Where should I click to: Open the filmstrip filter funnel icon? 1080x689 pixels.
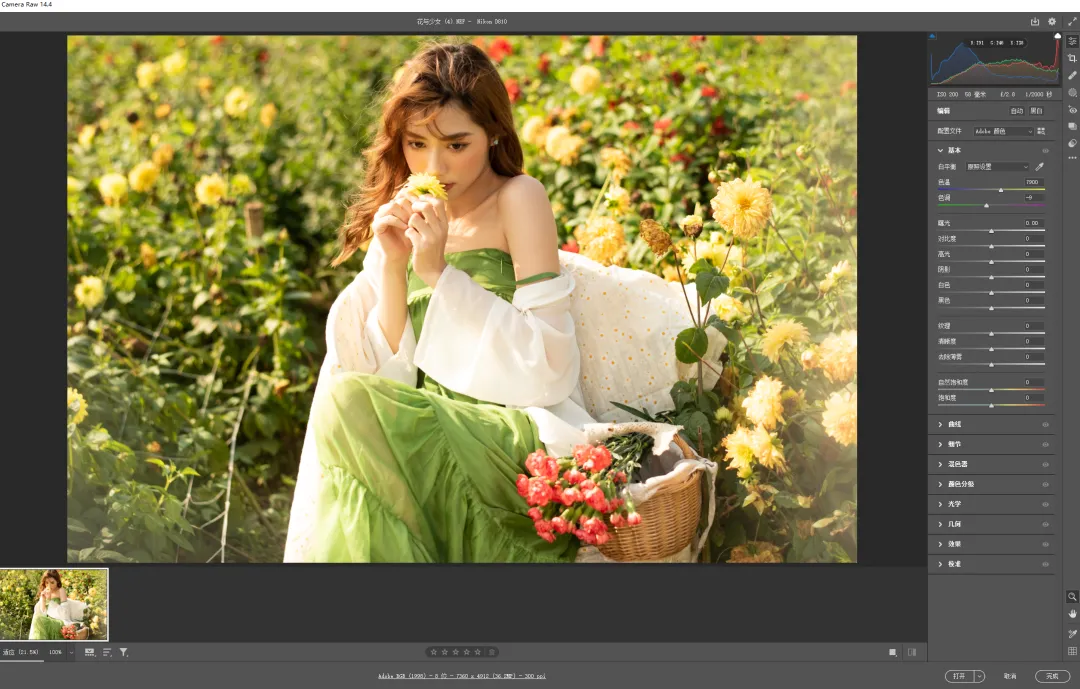click(x=123, y=652)
